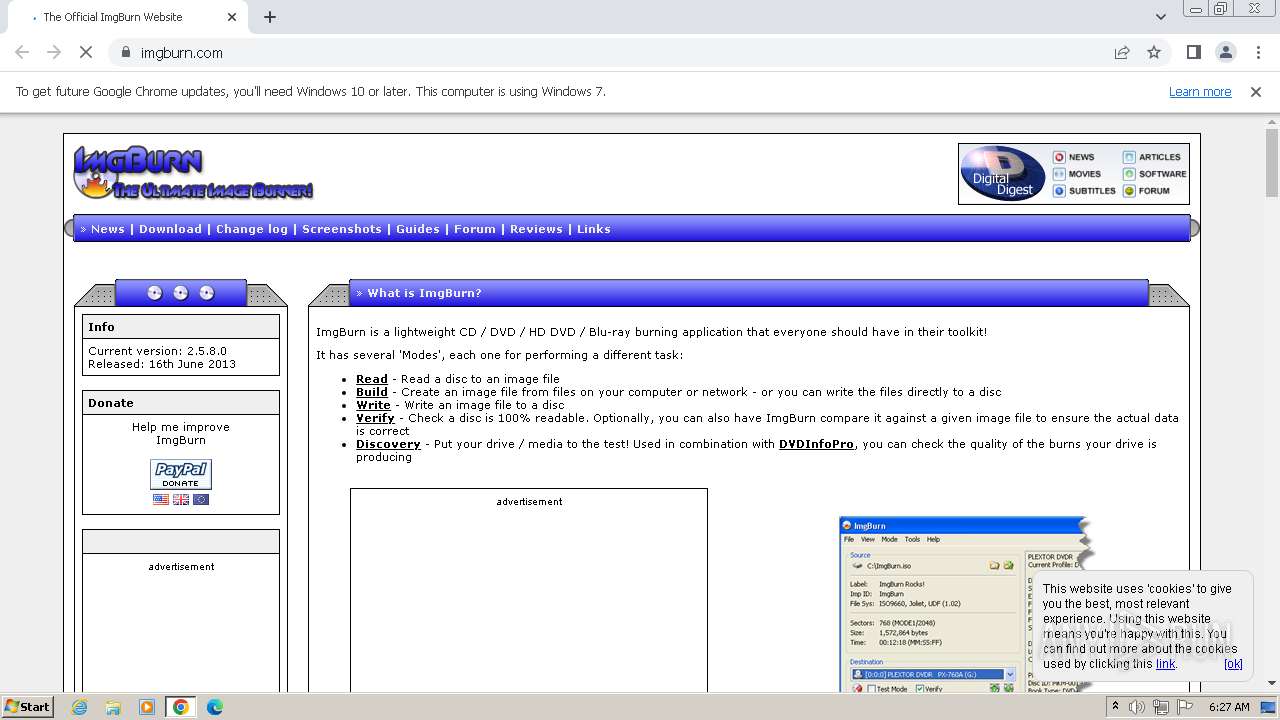1280x720 pixels.
Task: Select the US flag donate icon
Action: click(x=161, y=499)
